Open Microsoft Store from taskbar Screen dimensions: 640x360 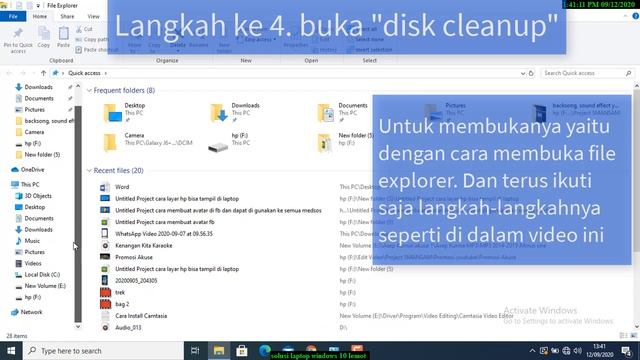(x=242, y=351)
